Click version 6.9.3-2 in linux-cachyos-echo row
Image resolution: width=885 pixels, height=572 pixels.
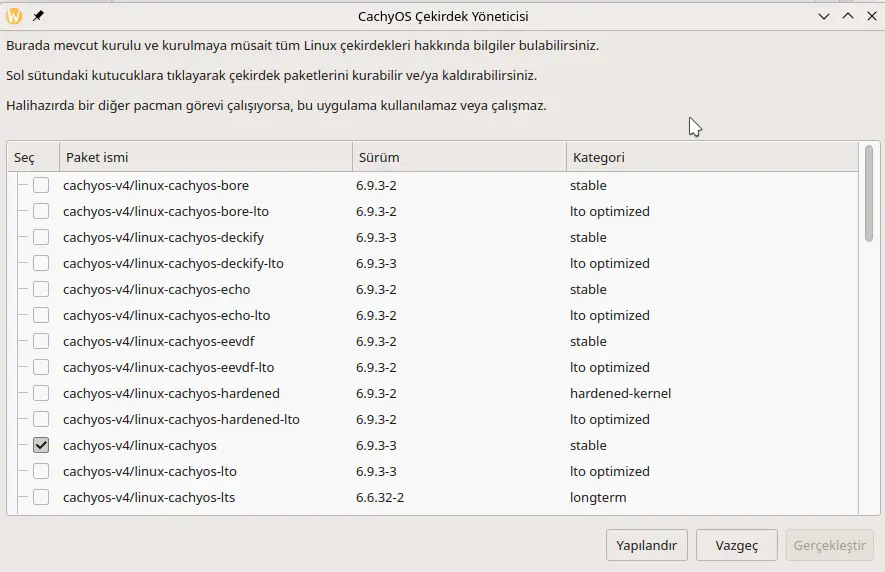pos(376,289)
